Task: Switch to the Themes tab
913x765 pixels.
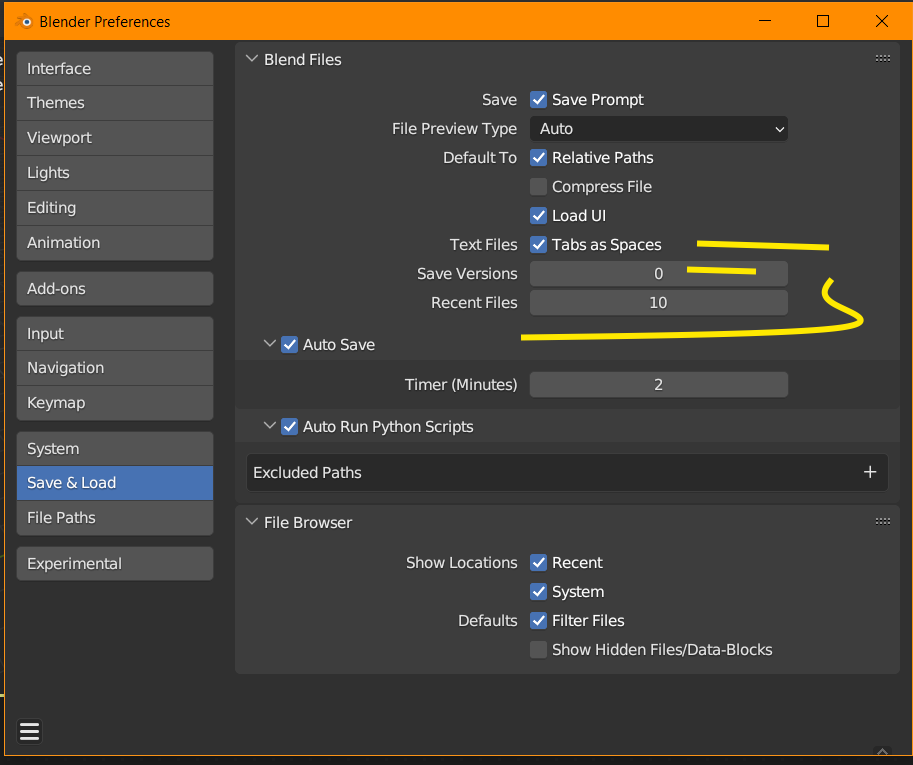Action: [114, 103]
